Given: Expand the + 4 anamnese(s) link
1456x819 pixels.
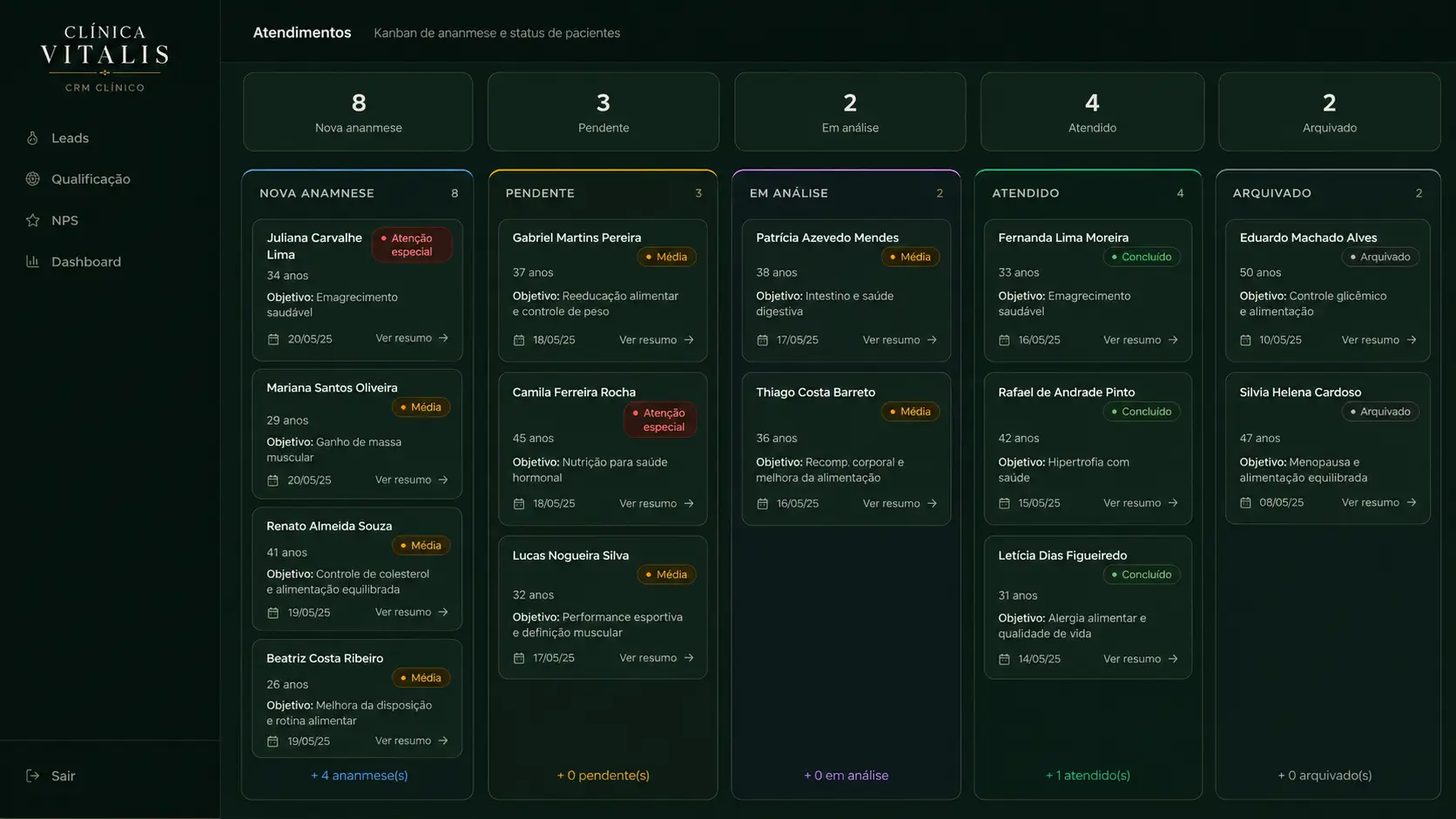Looking at the screenshot, I should [359, 775].
